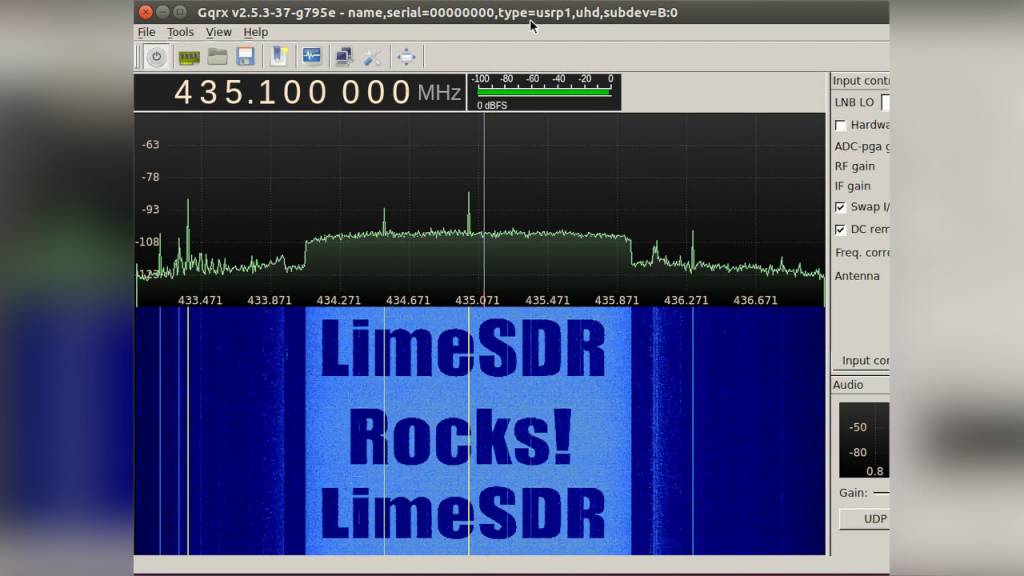Open the View menu
1024x576 pixels.
coord(218,32)
